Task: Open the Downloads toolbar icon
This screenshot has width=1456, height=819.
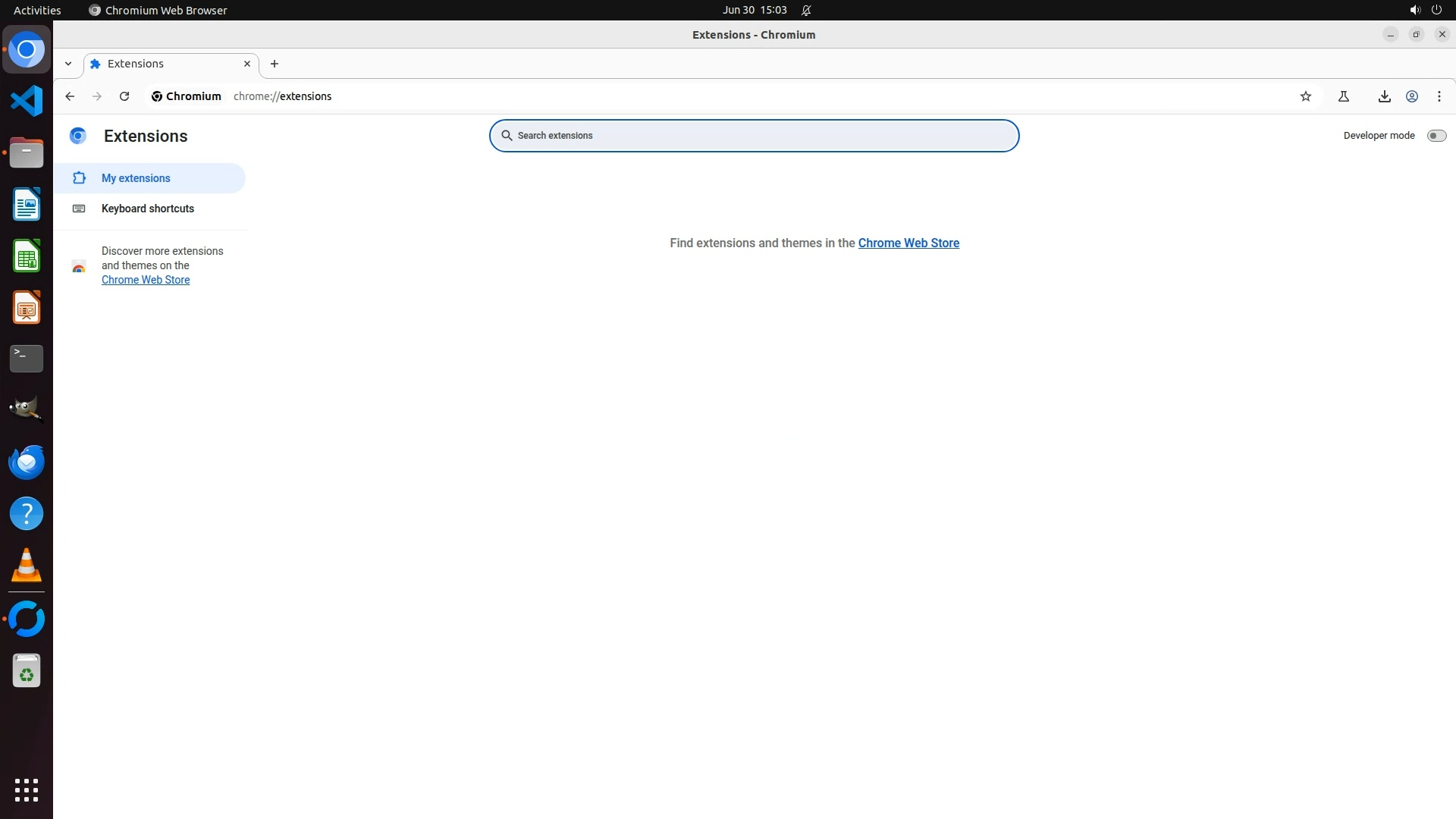Action: click(1384, 96)
